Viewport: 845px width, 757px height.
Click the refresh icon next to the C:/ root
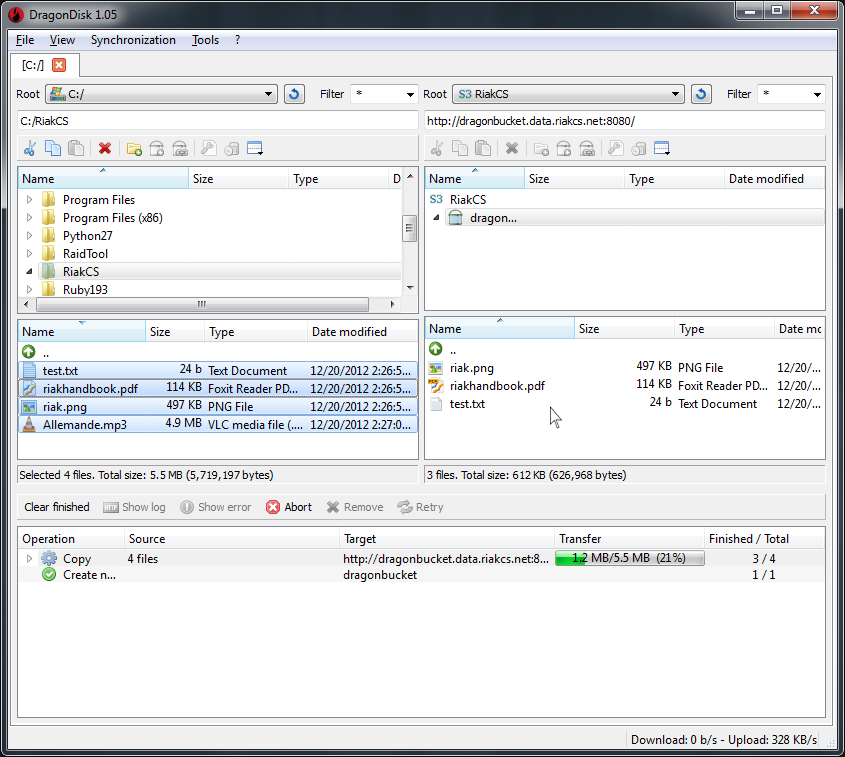click(295, 93)
